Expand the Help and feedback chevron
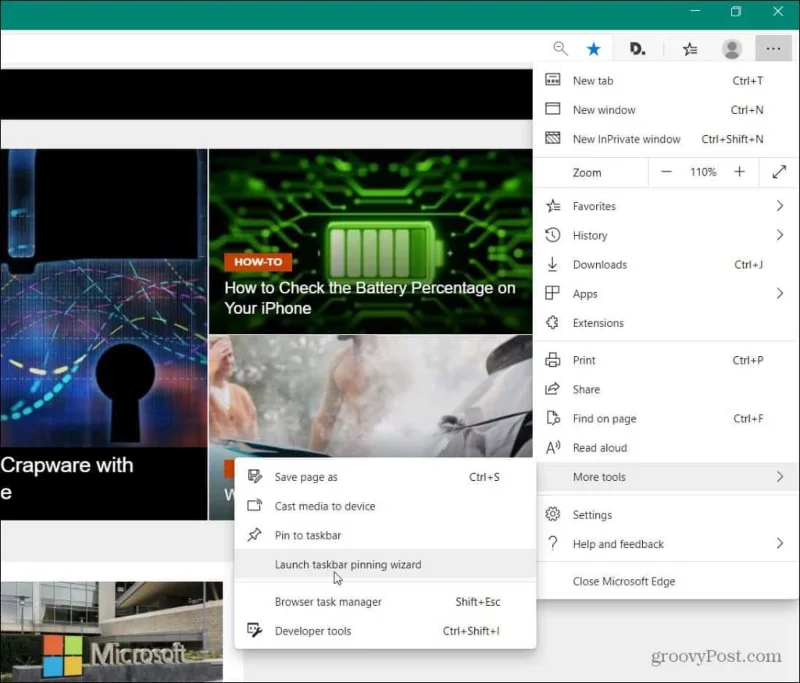The height and width of the screenshot is (683, 800). 780,543
